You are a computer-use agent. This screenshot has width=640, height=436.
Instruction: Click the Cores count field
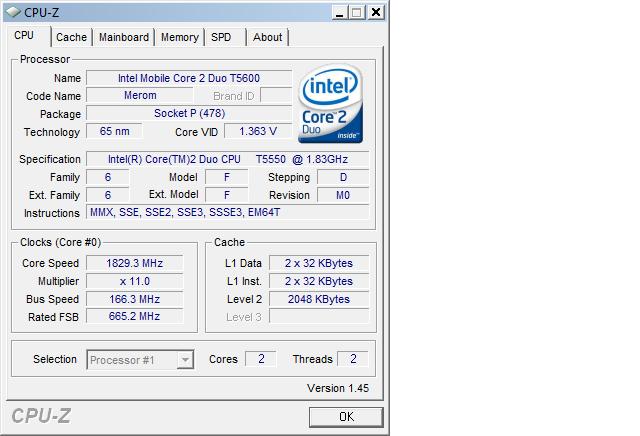(x=261, y=359)
